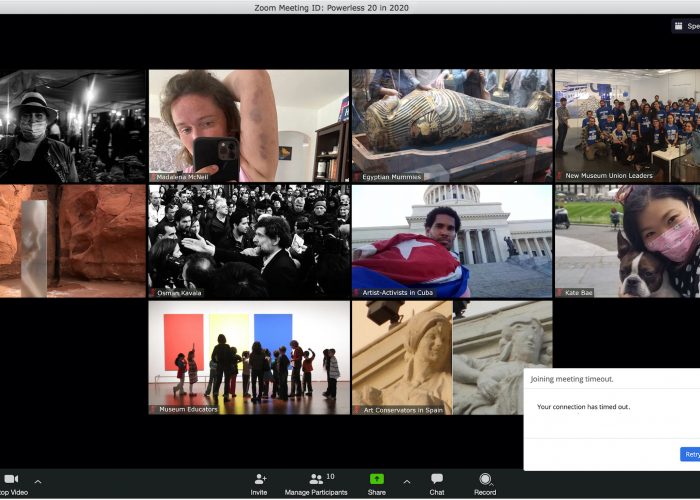Select New Museum Union Leaders tile

627,125
